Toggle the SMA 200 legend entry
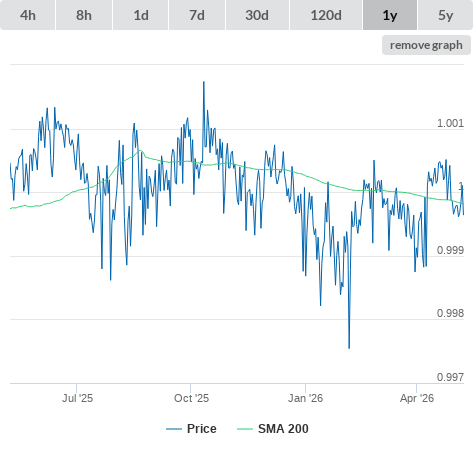The width and height of the screenshot is (474, 455). coord(283,429)
